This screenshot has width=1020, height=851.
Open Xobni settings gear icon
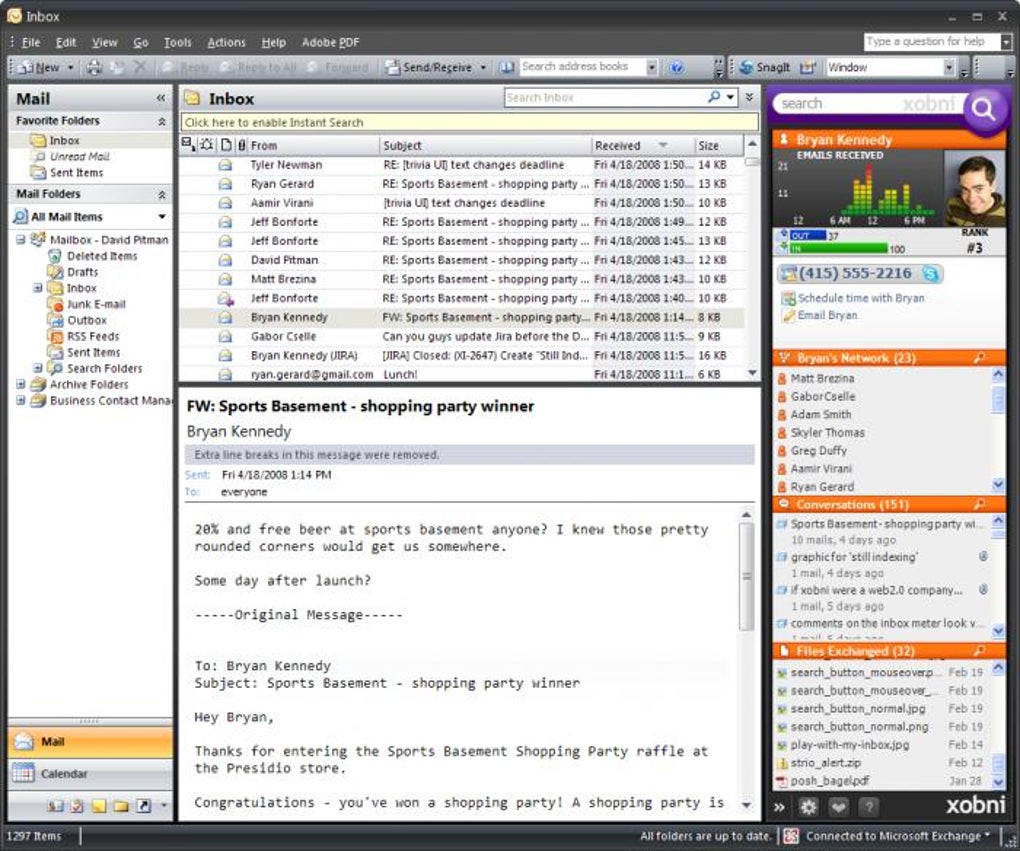pyautogui.click(x=808, y=807)
